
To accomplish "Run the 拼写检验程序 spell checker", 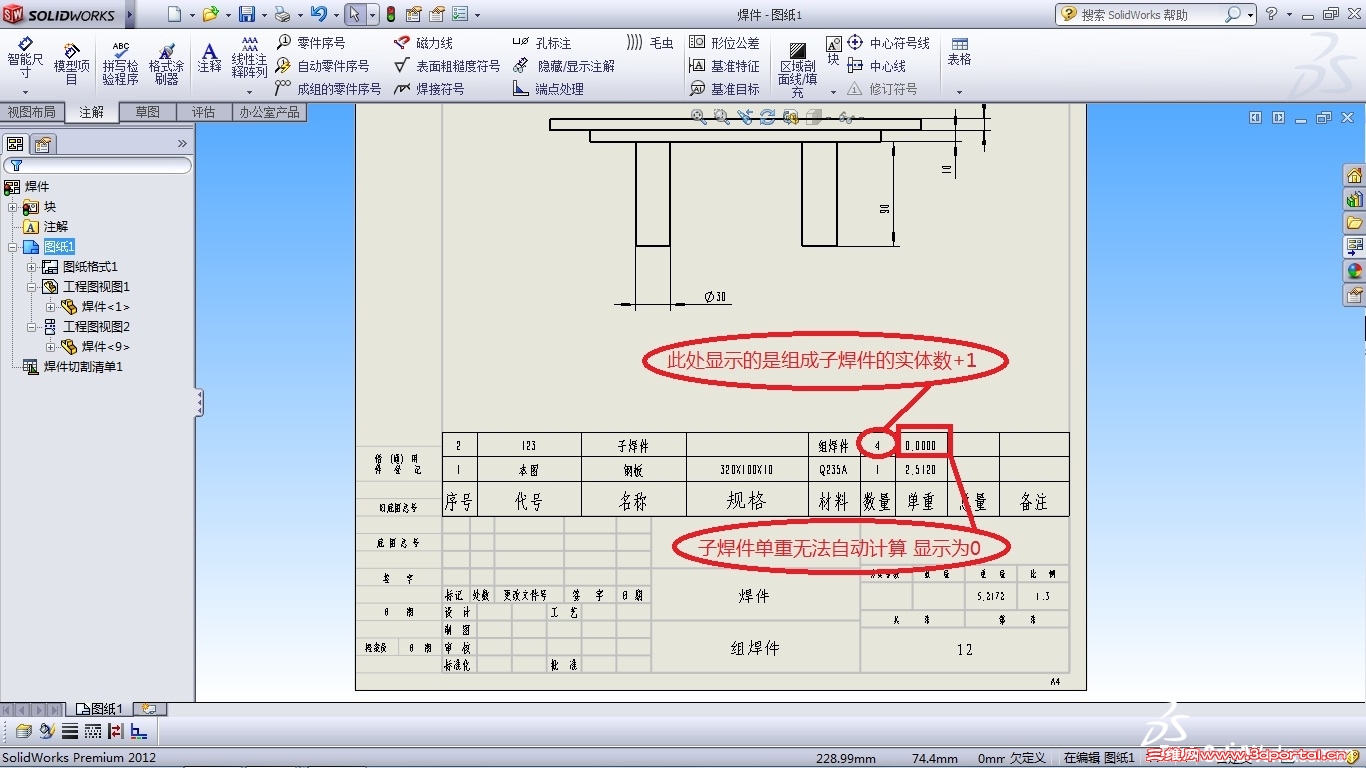I will point(120,63).
